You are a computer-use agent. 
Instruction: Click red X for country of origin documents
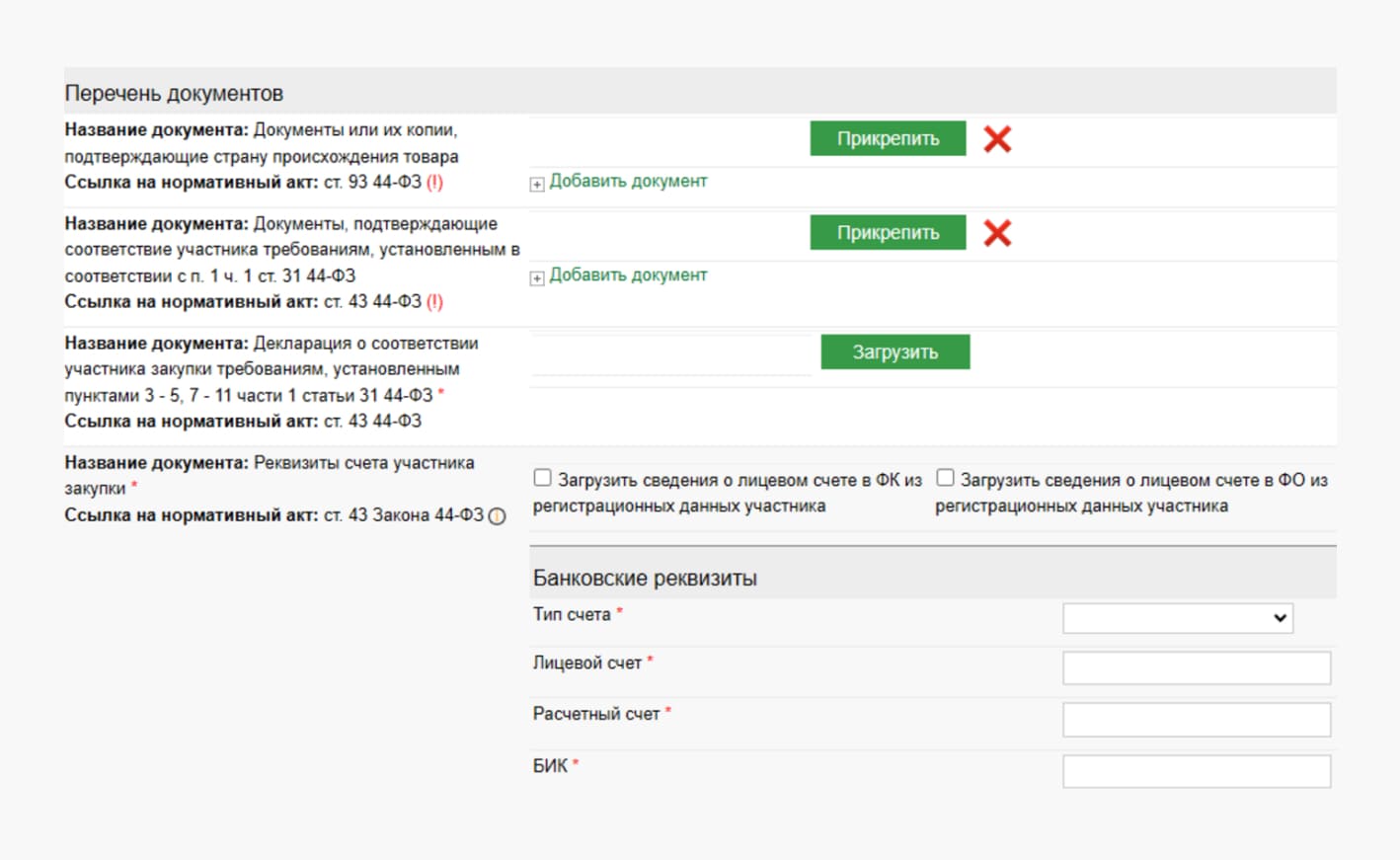coord(997,139)
